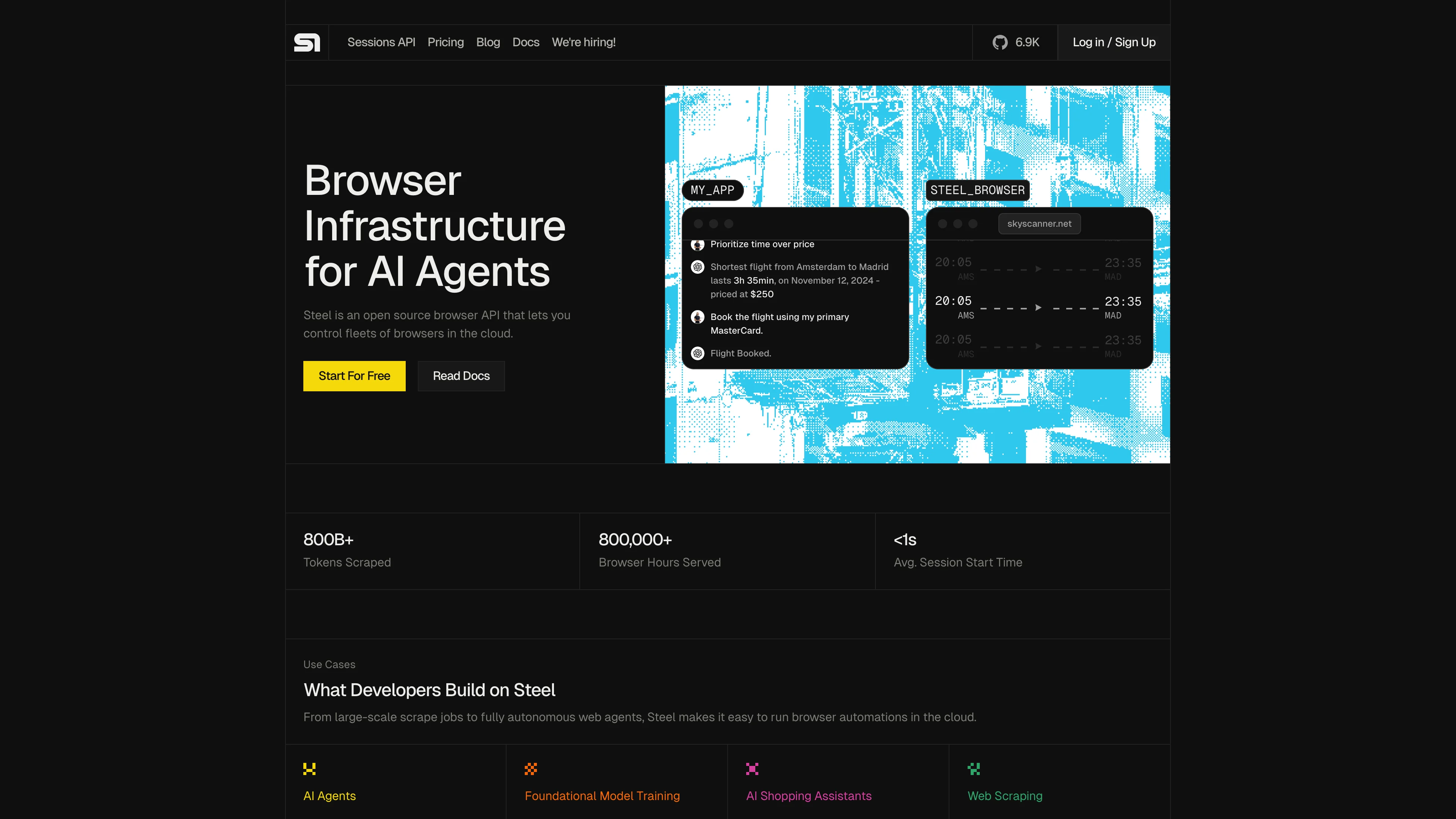Viewport: 1456px width, 819px height.
Task: Select Foundational Model Training use case
Action: tap(602, 796)
